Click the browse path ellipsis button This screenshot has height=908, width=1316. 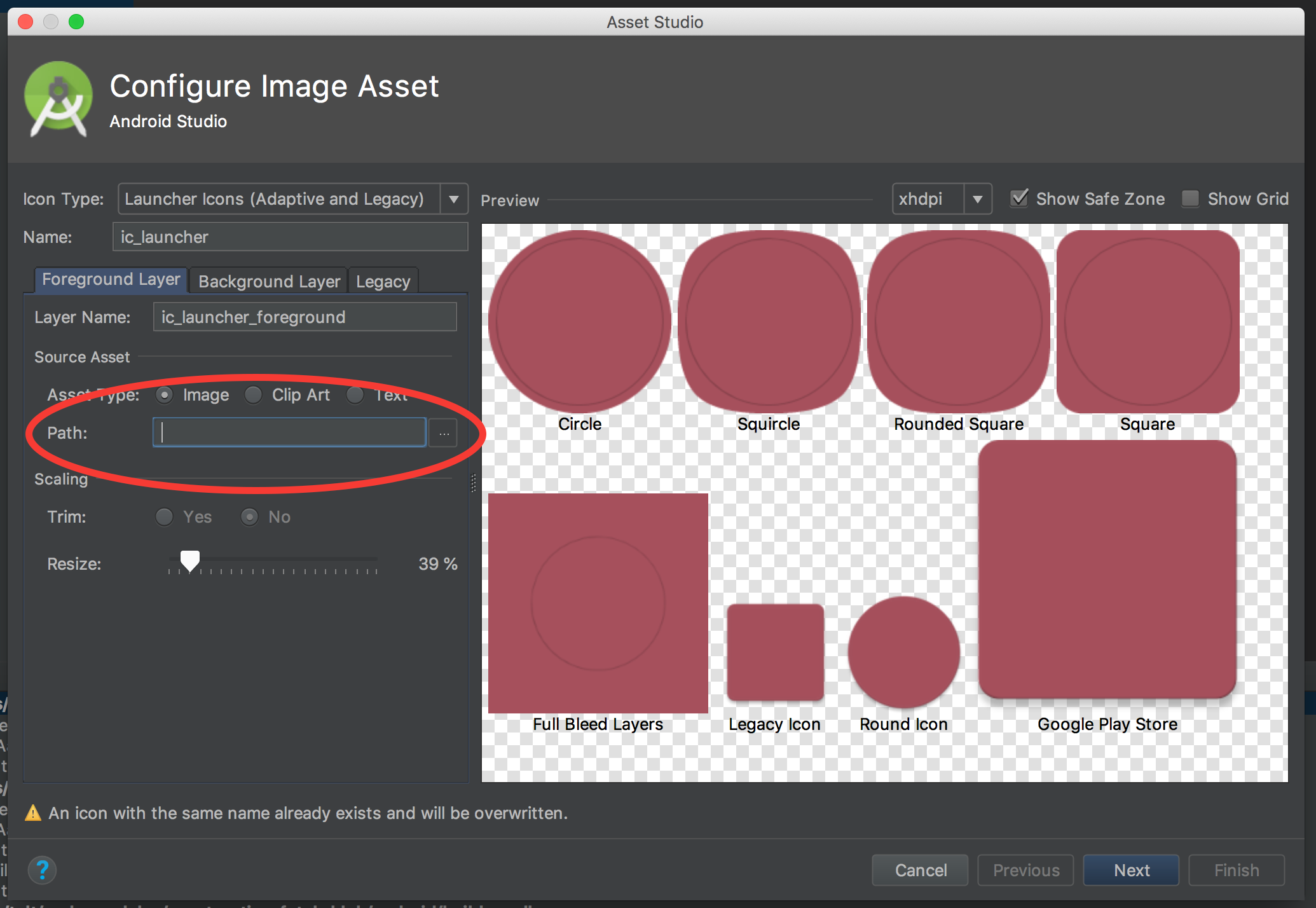[x=444, y=433]
